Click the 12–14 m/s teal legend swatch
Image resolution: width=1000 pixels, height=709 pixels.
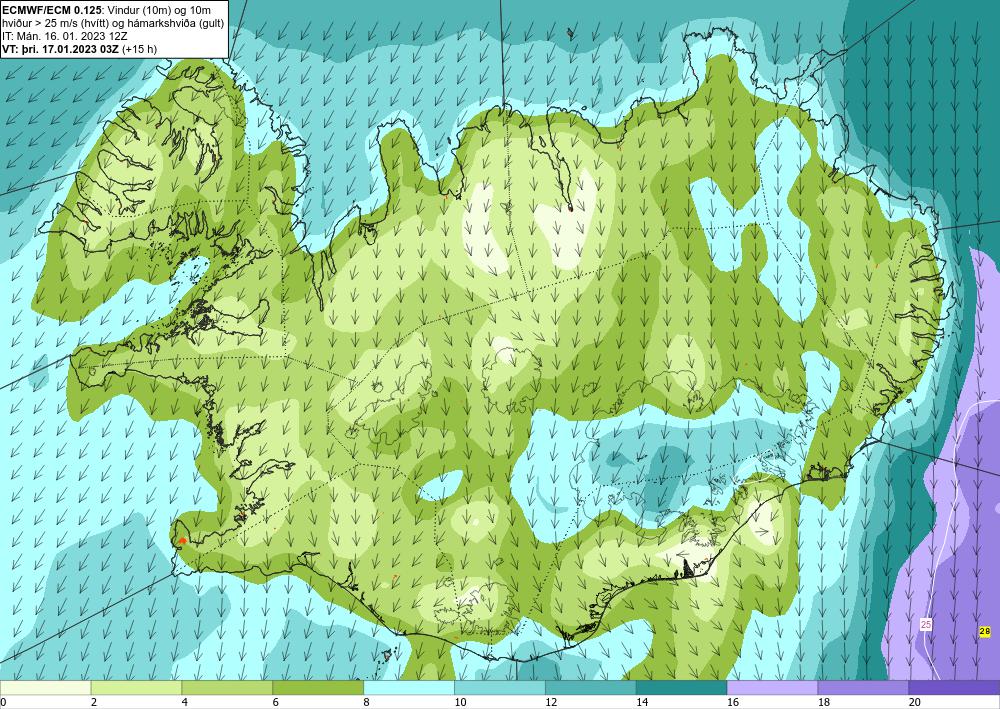(591, 688)
